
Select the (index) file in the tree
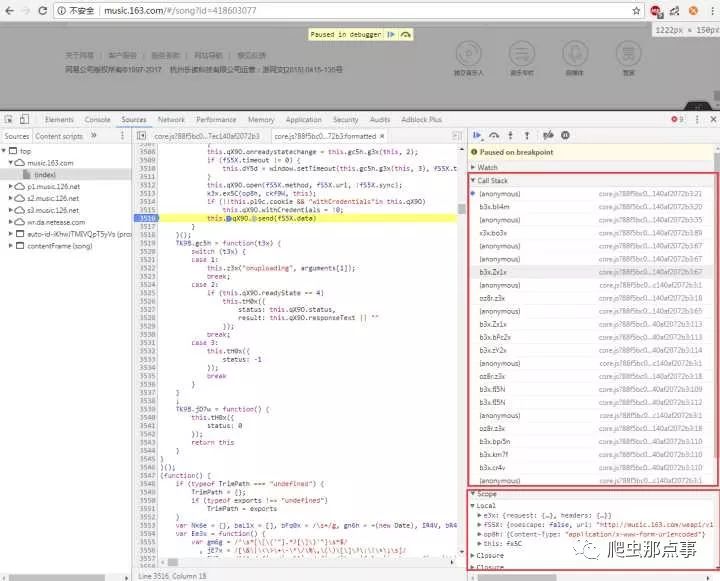tap(45, 175)
